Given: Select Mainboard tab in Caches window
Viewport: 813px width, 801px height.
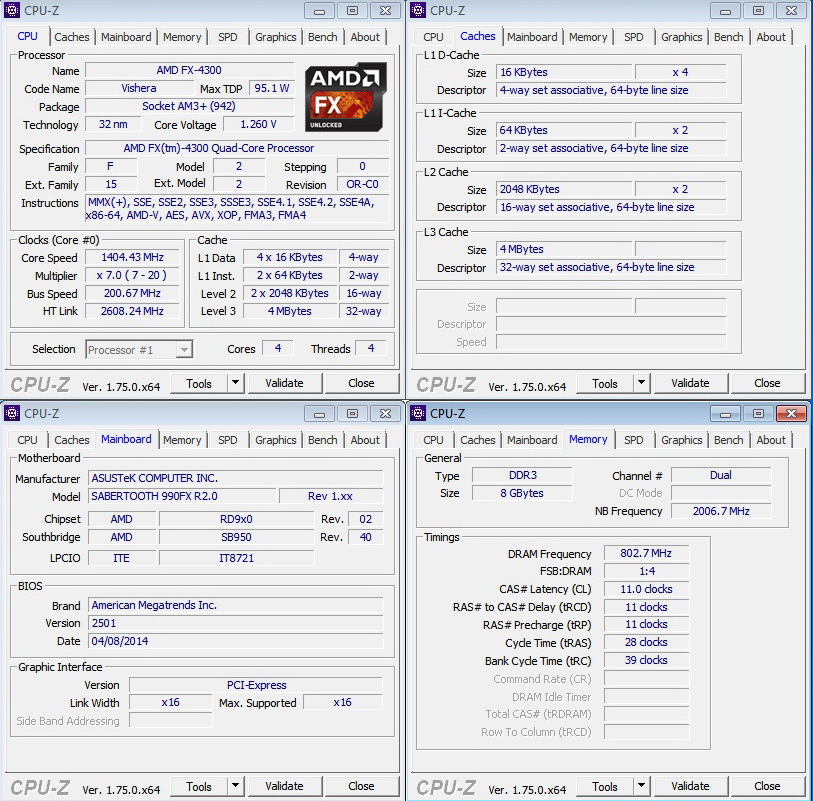Looking at the screenshot, I should tap(532, 37).
